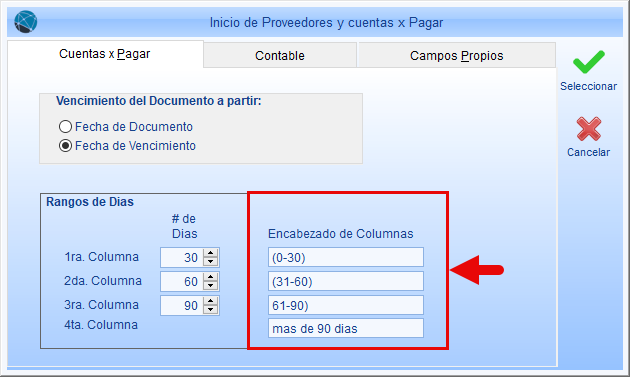Click the Cancelar button label
Image resolution: width=630 pixels, height=377 pixels.
click(589, 152)
